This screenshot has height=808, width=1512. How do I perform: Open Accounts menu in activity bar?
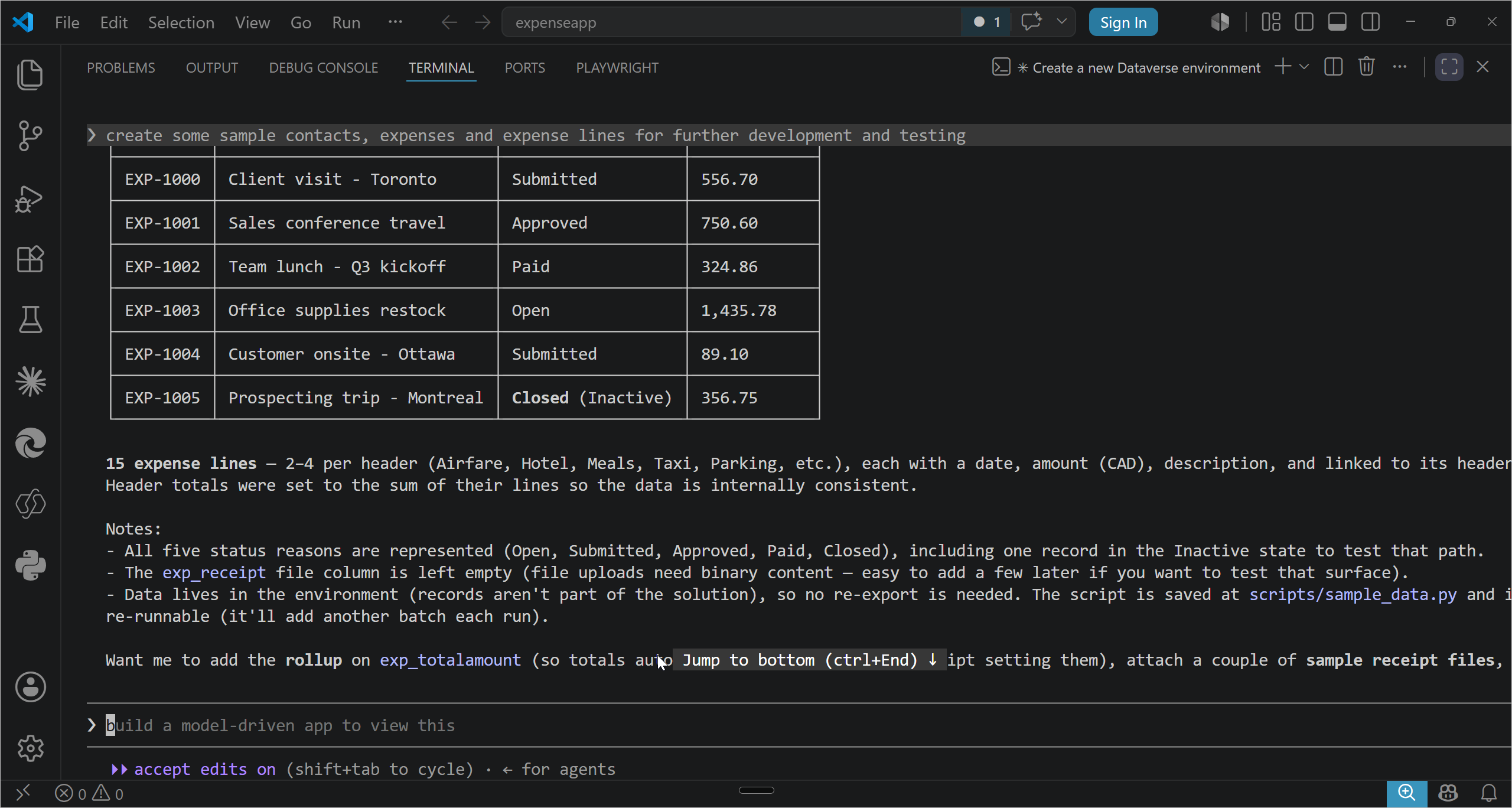30,687
